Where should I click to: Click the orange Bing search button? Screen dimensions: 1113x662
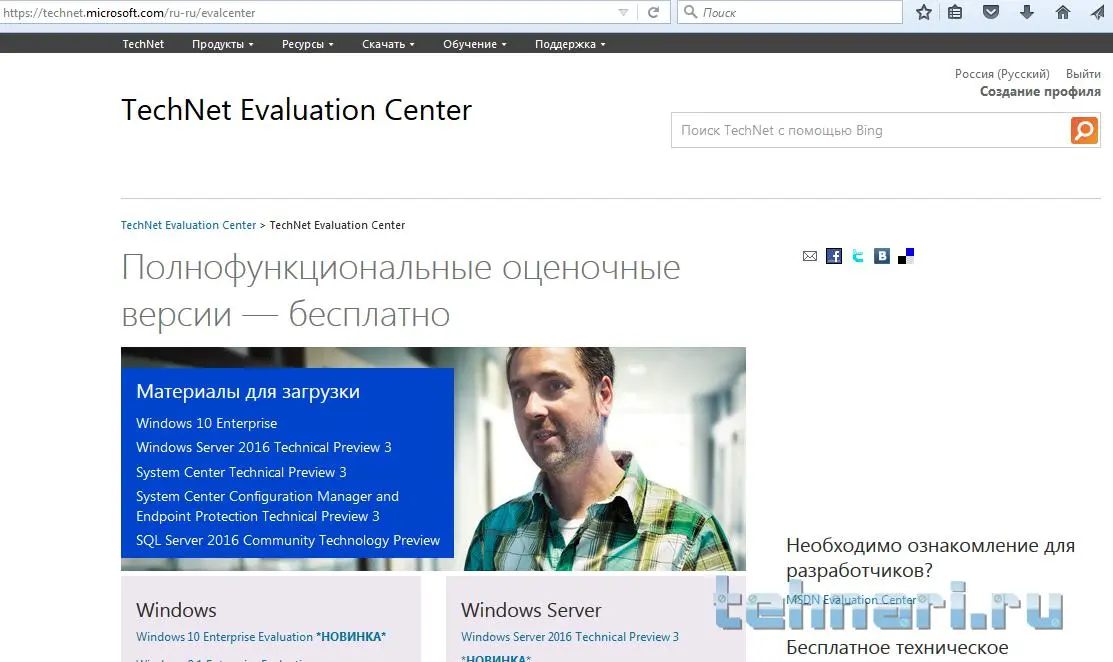(x=1084, y=130)
